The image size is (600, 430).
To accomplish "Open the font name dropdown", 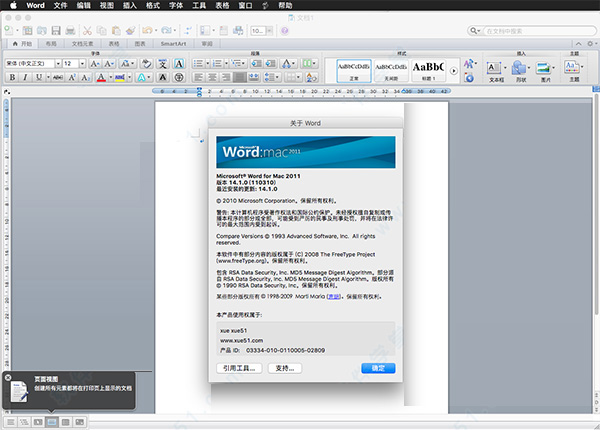I will [x=58, y=64].
